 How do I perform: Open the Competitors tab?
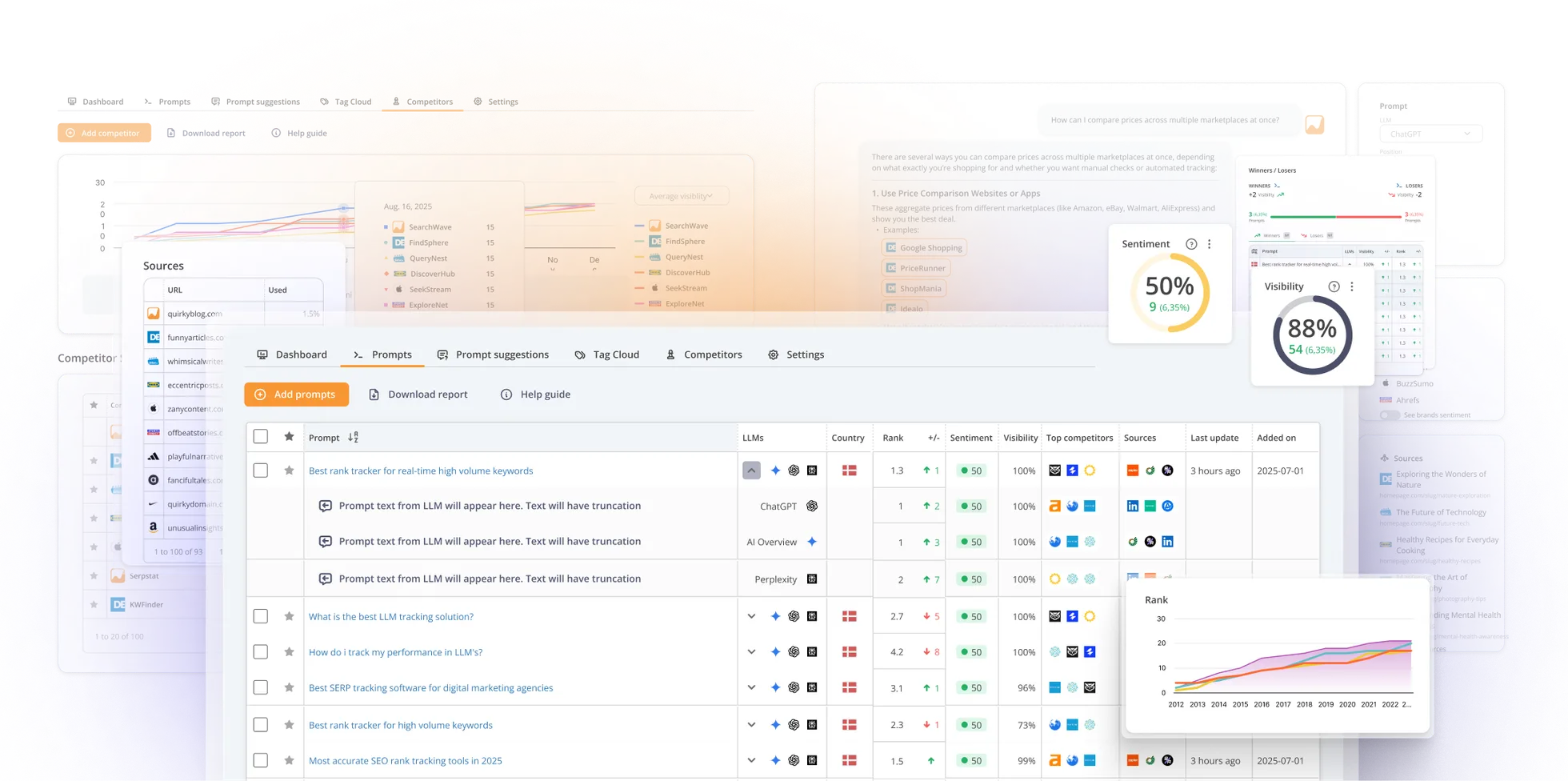[x=704, y=354]
